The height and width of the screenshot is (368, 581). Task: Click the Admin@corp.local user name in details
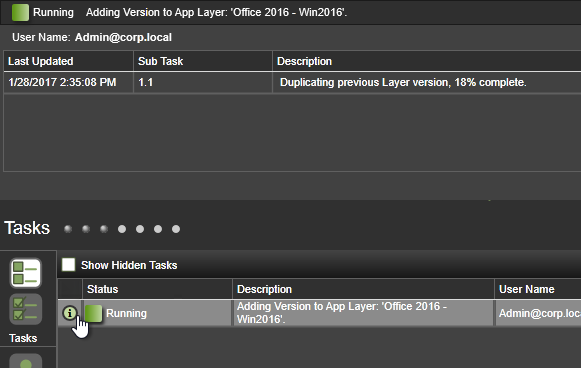pos(123,37)
